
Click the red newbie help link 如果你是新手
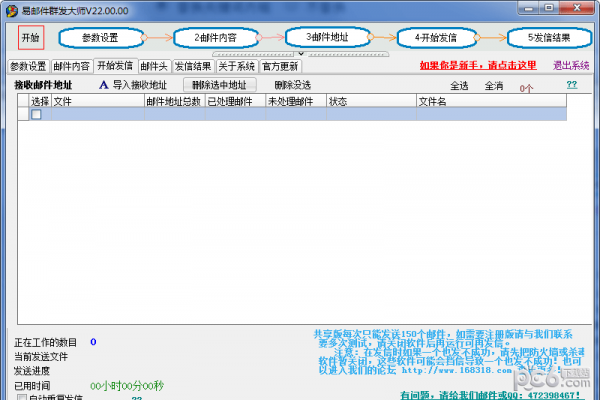(x=478, y=65)
